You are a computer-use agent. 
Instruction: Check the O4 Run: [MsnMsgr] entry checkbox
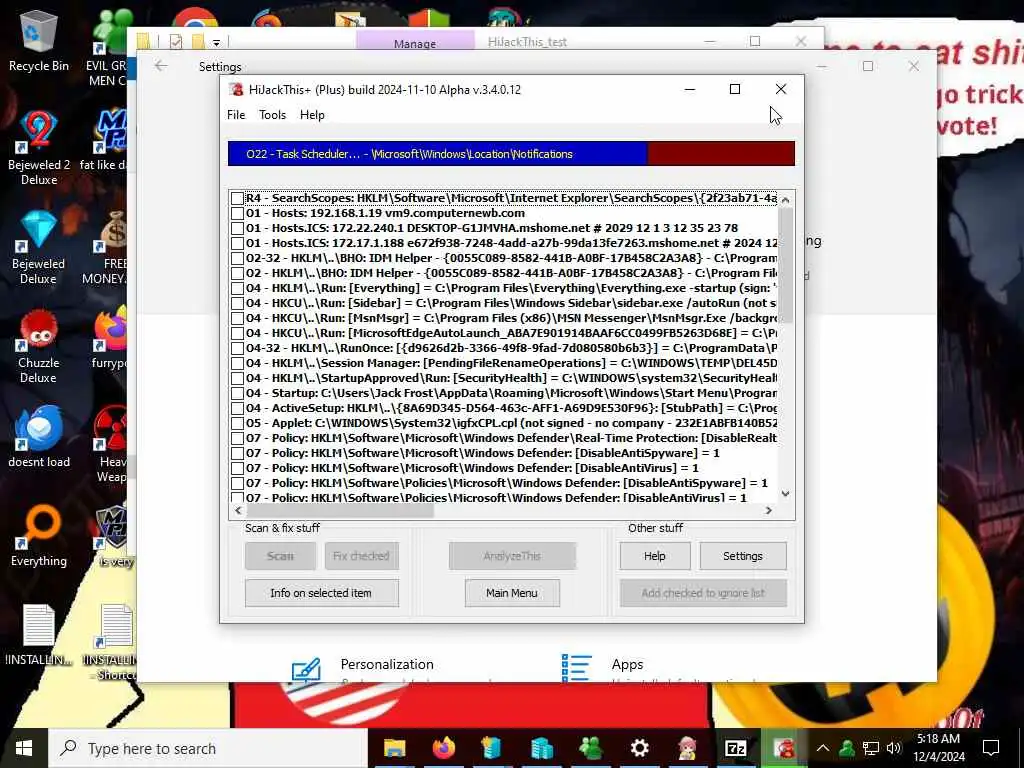point(237,318)
